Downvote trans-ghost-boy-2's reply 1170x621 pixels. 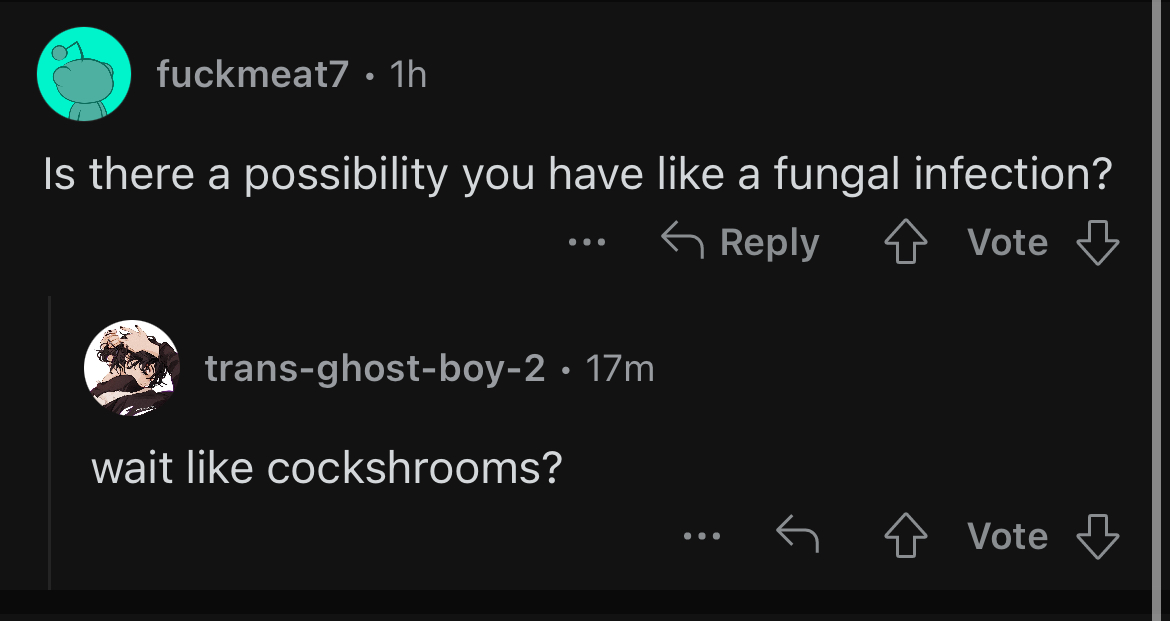[1098, 536]
